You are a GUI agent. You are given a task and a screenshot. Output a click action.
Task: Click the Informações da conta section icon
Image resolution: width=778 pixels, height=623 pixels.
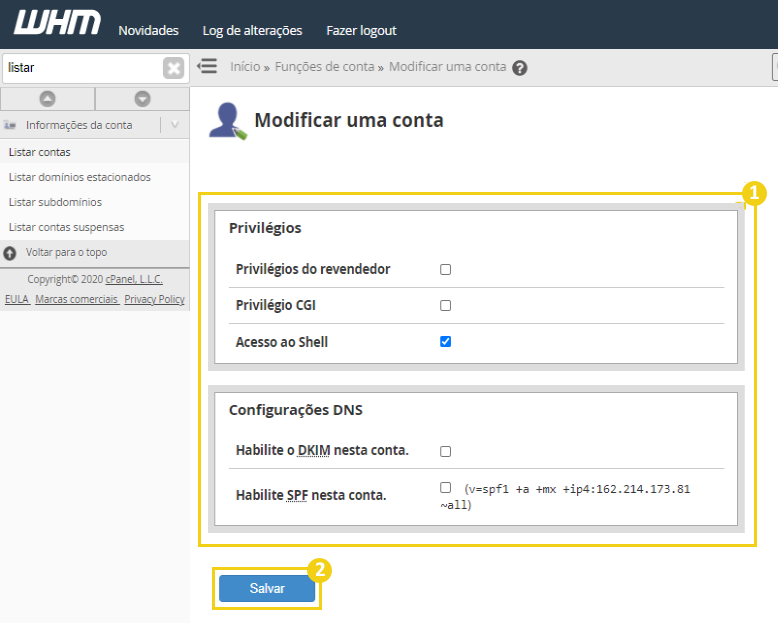click(10, 125)
